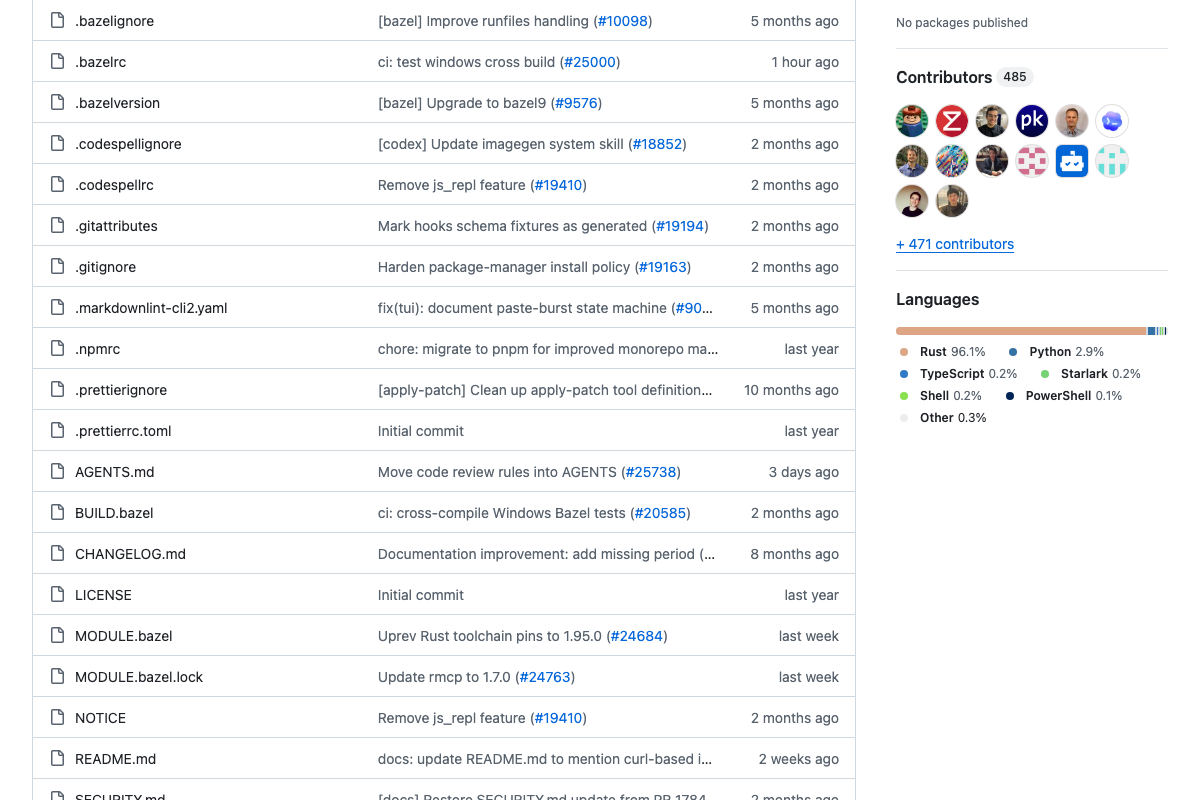Open pull request #19194 link
The width and height of the screenshot is (1200, 800).
(679, 226)
